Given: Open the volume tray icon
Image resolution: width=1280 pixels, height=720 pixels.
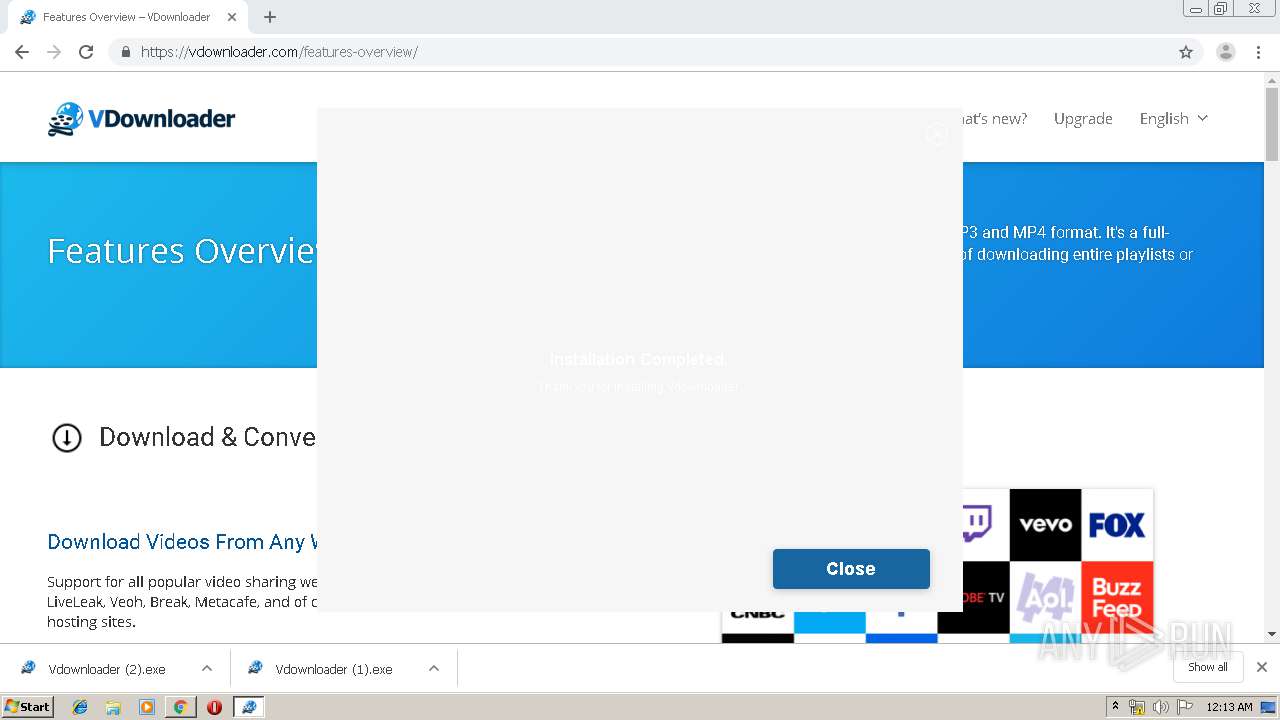Looking at the screenshot, I should (1161, 707).
